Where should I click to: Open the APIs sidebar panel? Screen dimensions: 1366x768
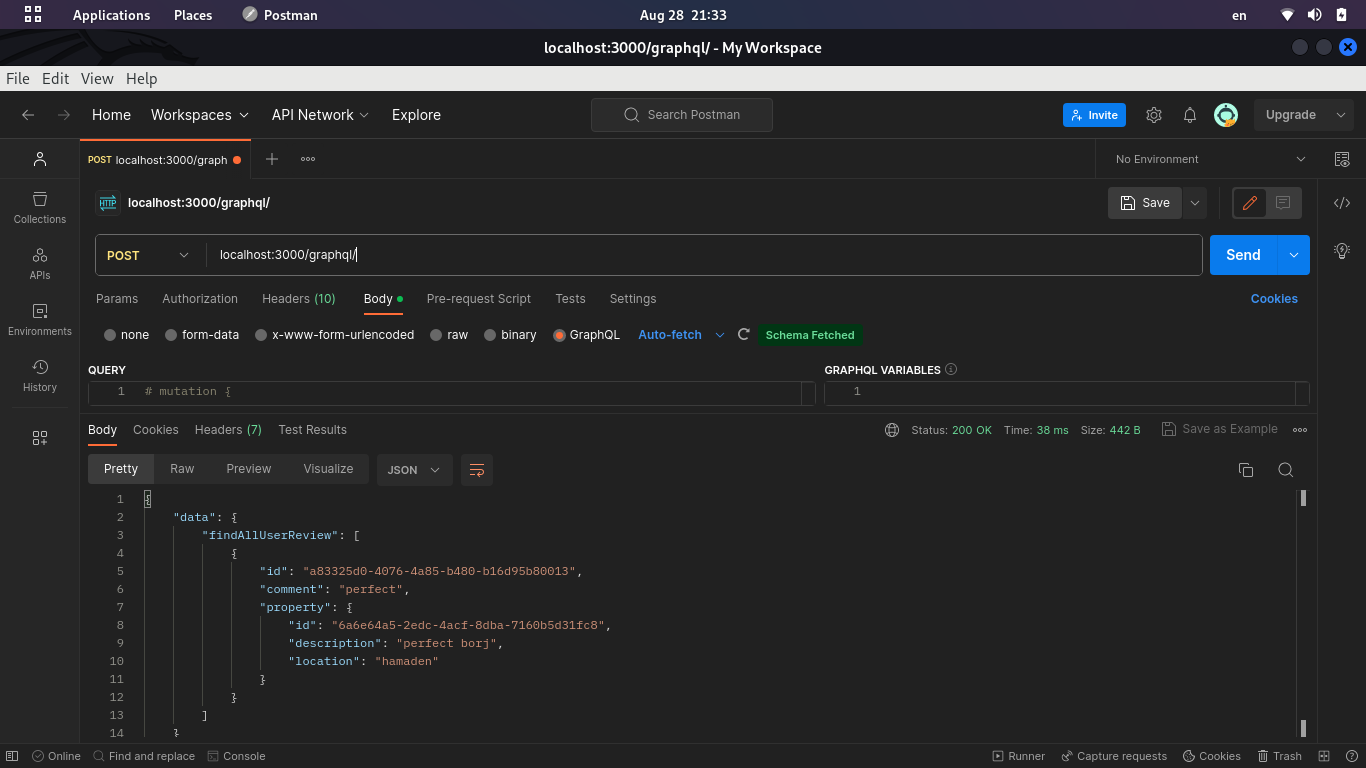40,264
